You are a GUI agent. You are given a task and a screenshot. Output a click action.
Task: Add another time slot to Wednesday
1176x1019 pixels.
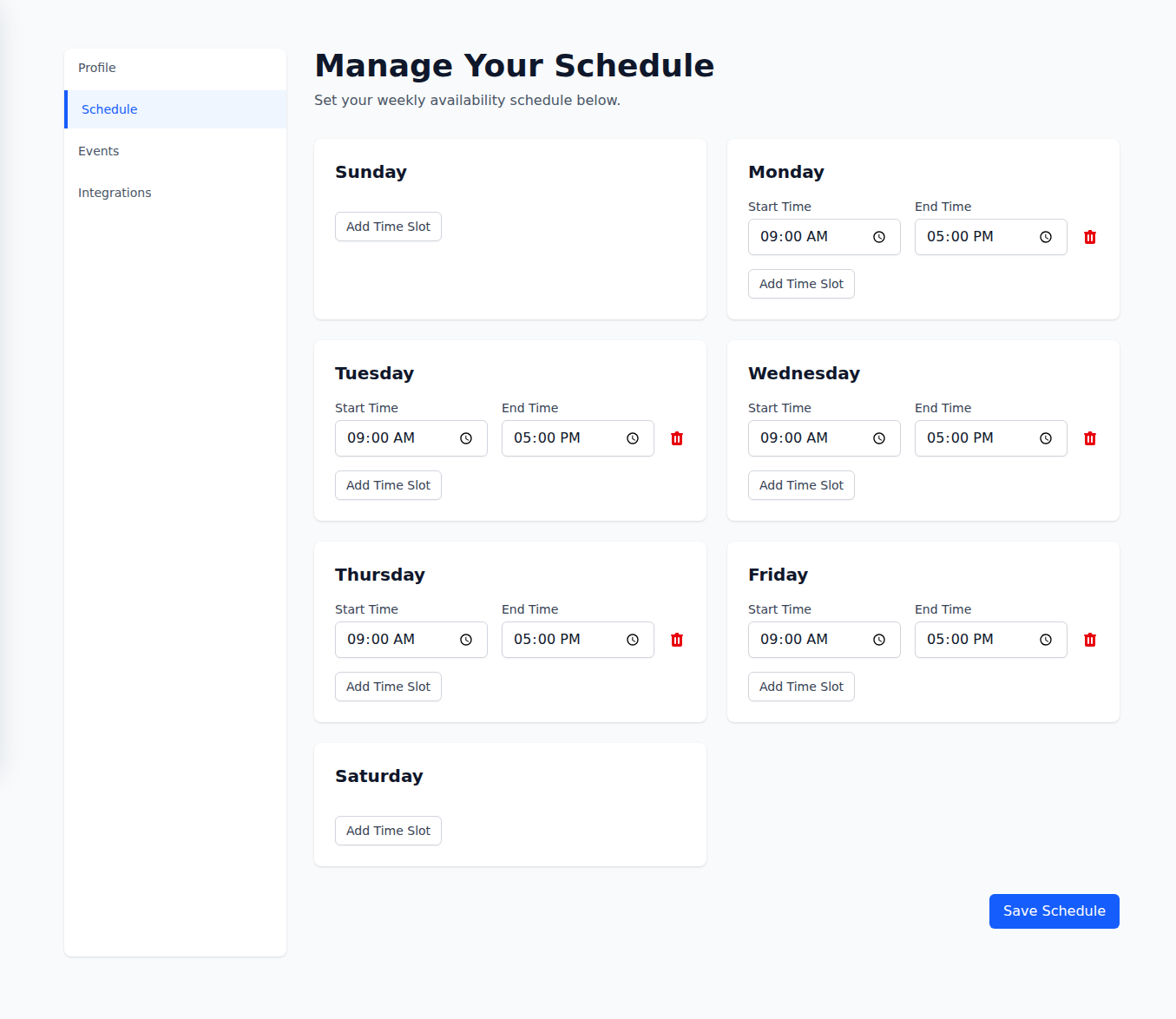pos(801,484)
